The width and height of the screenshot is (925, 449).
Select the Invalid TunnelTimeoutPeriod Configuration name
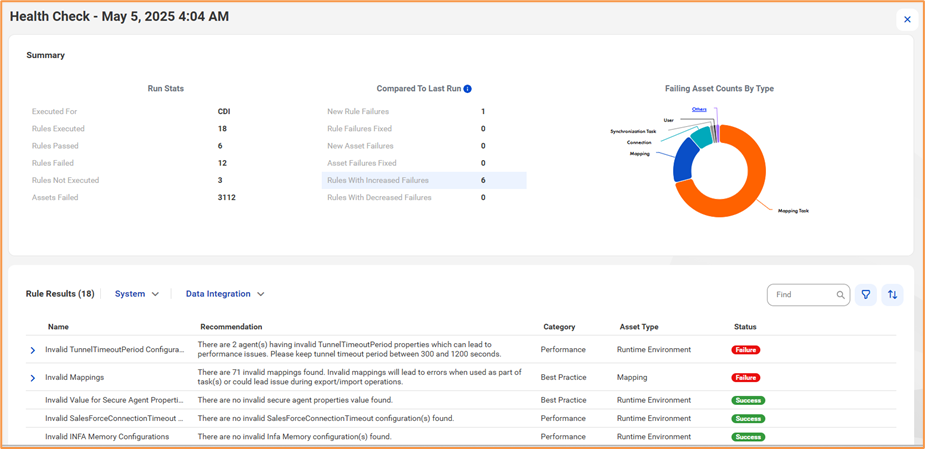pyautogui.click(x=112, y=350)
